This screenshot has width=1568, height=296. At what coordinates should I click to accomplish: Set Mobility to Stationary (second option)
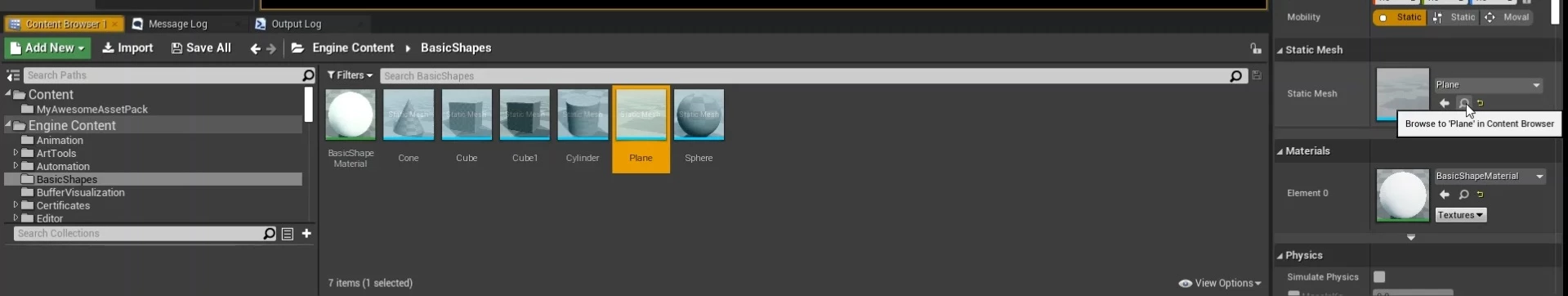coord(1454,17)
